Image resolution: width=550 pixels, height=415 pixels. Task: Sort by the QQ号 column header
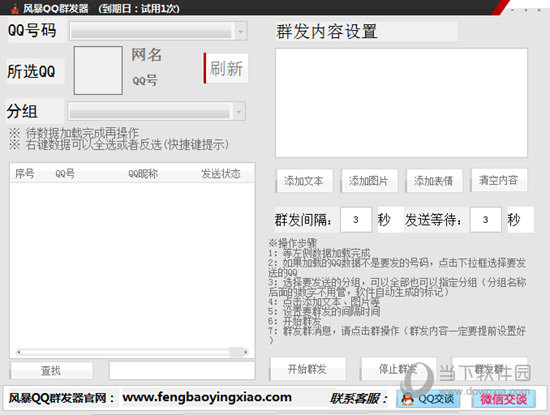pyautogui.click(x=65, y=174)
